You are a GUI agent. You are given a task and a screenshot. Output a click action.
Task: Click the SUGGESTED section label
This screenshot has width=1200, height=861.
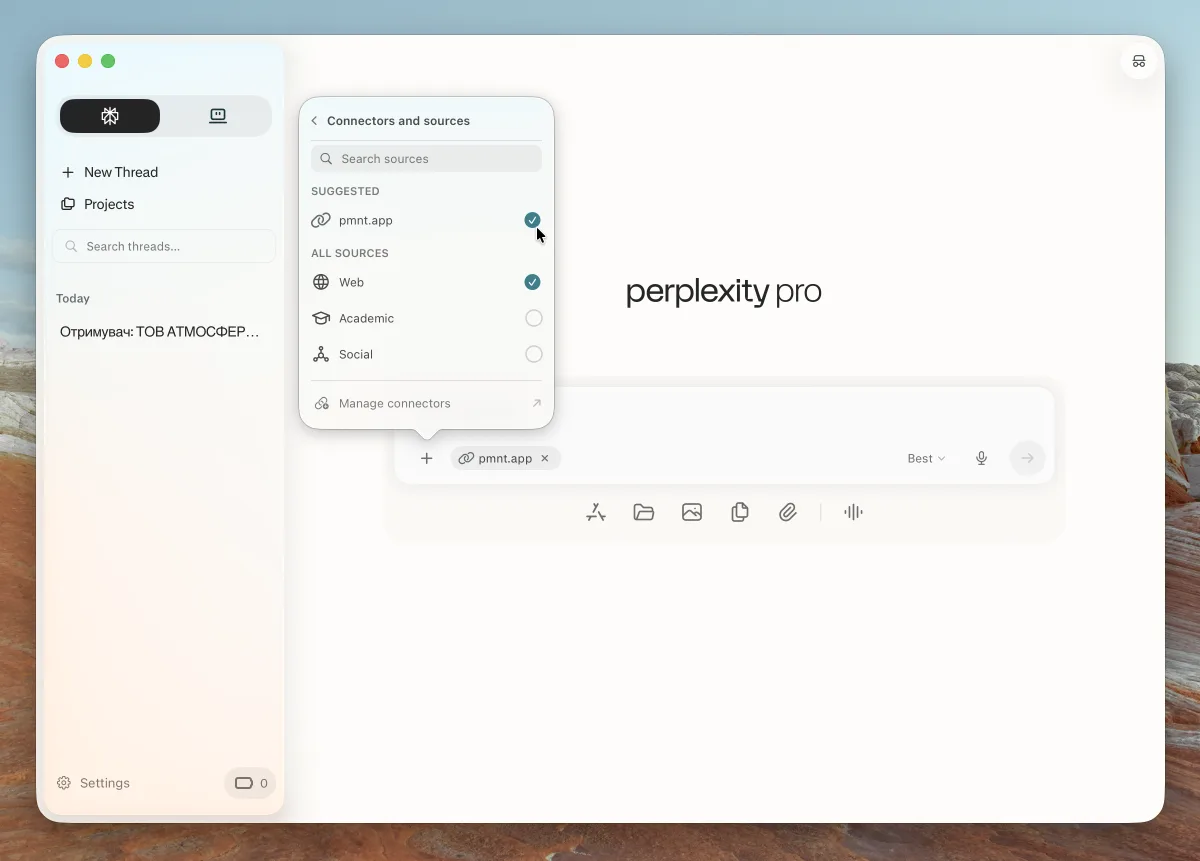point(345,191)
